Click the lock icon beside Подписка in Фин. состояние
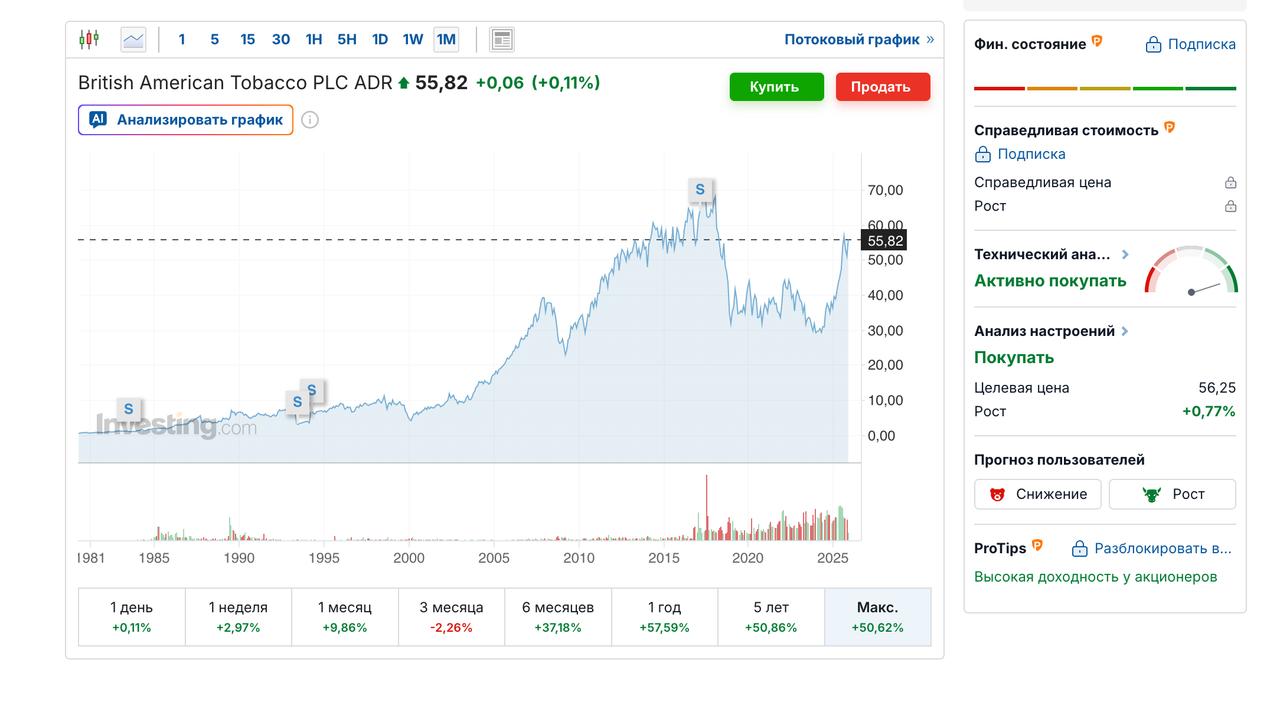 pyautogui.click(x=1153, y=44)
